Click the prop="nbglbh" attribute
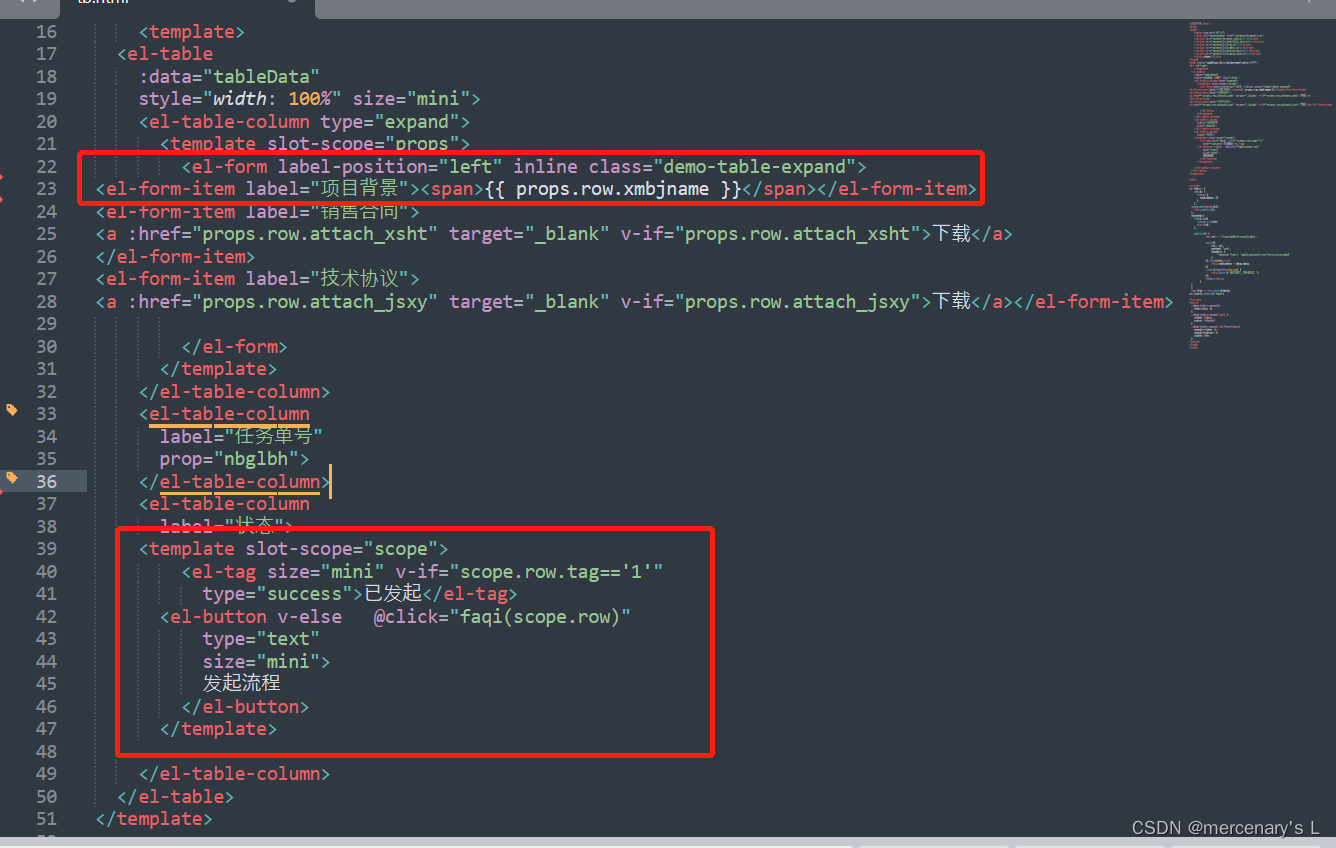The image size is (1336, 848). click(x=229, y=459)
